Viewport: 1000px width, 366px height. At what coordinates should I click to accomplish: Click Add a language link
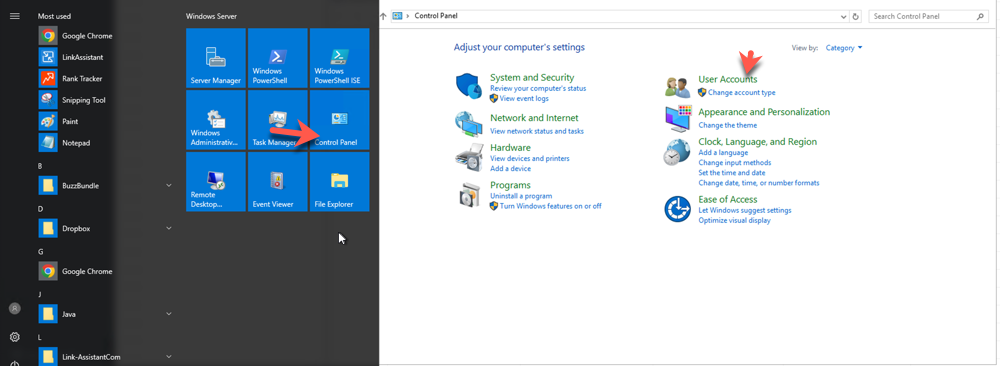[x=723, y=153]
